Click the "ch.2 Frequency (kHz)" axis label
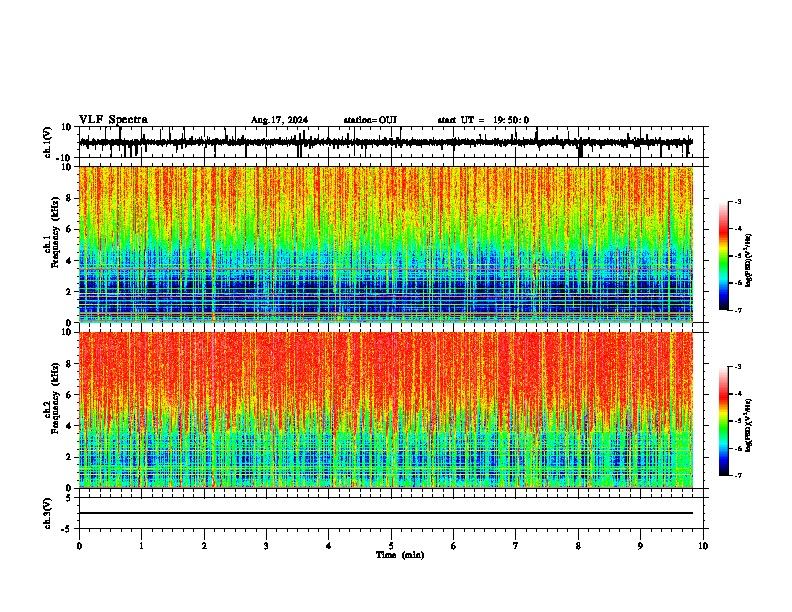Viewport: 792px width, 612px height. (x=52, y=398)
